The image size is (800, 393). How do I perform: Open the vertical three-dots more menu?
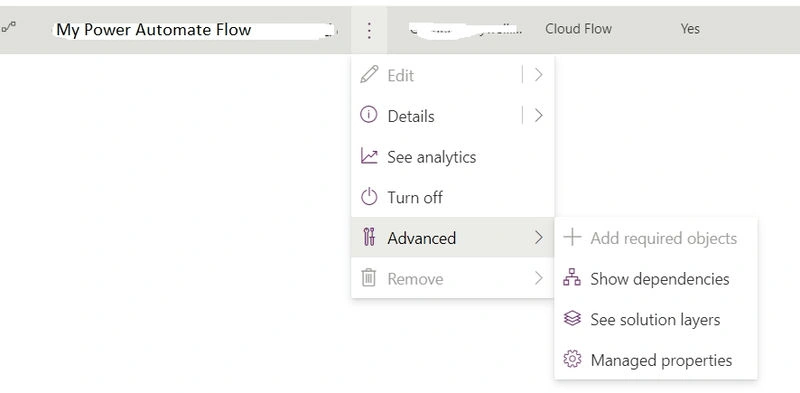[369, 30]
